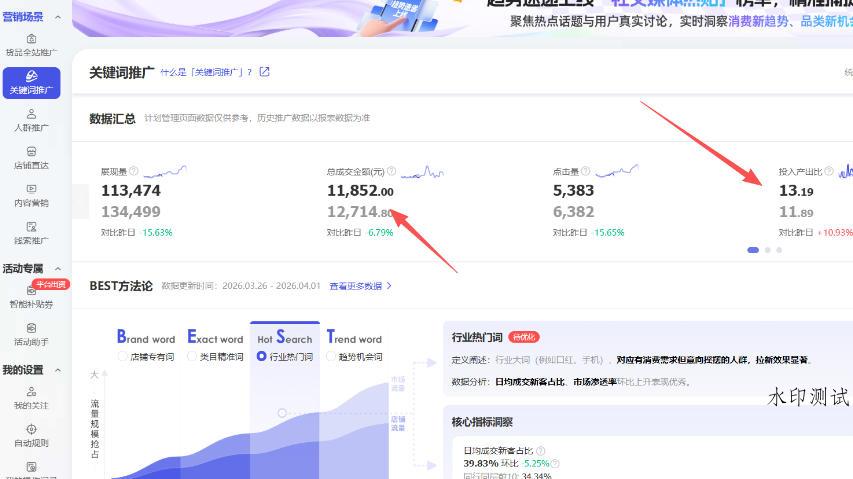
Task: Select 关键词推广 sidebar item
Action: pyautogui.click(x=32, y=83)
